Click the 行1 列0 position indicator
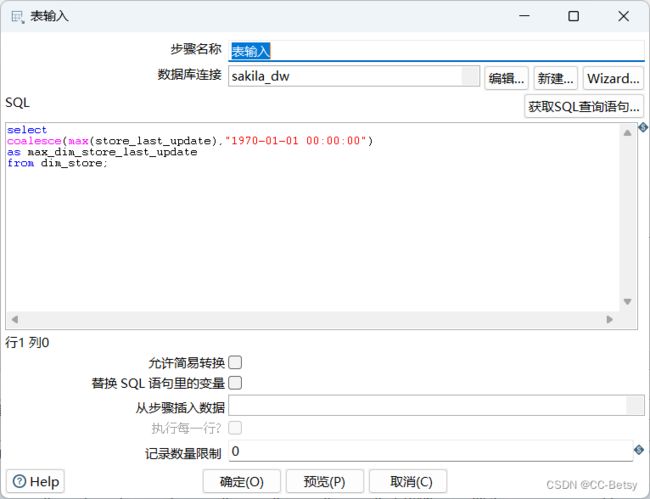The image size is (650, 499). tap(27, 343)
